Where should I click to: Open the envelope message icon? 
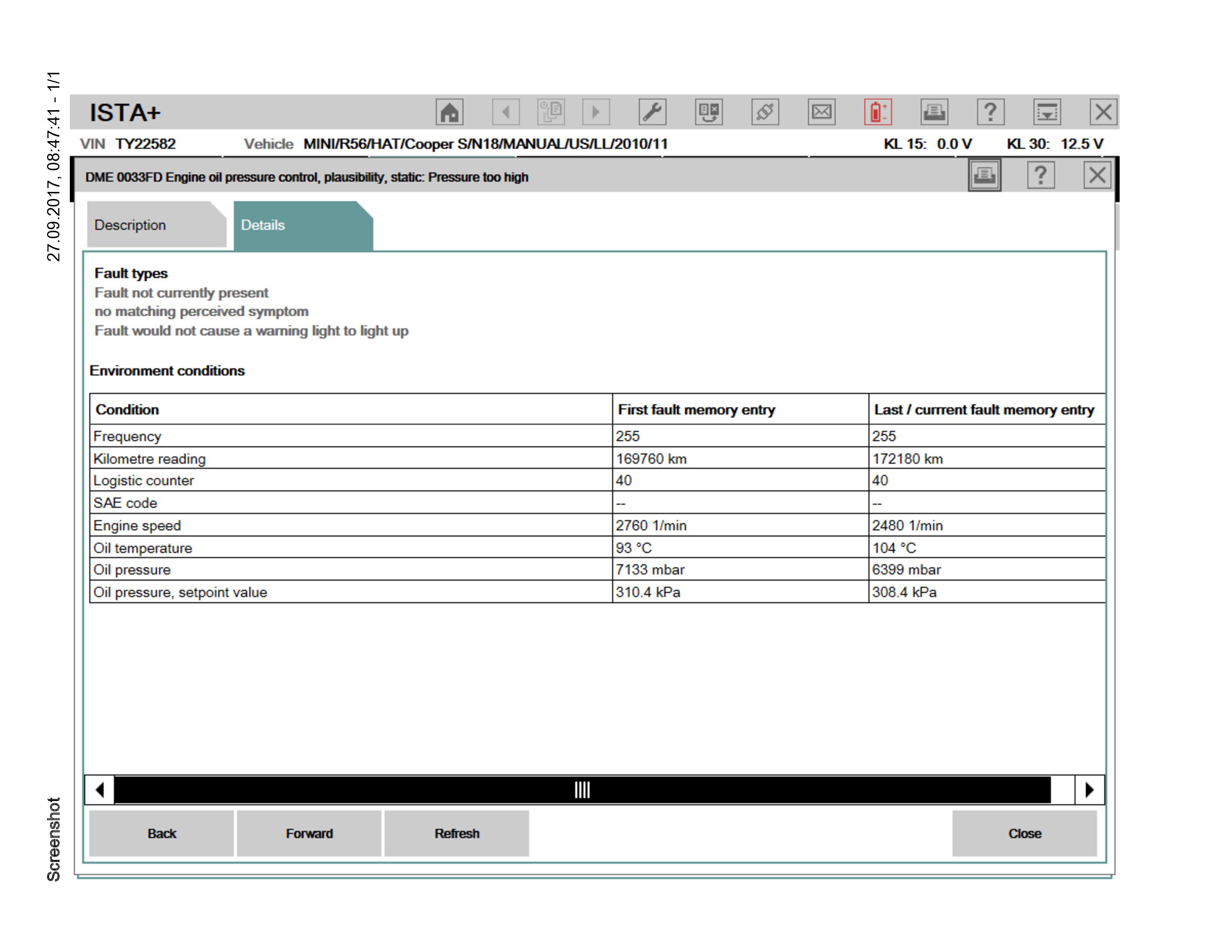821,112
